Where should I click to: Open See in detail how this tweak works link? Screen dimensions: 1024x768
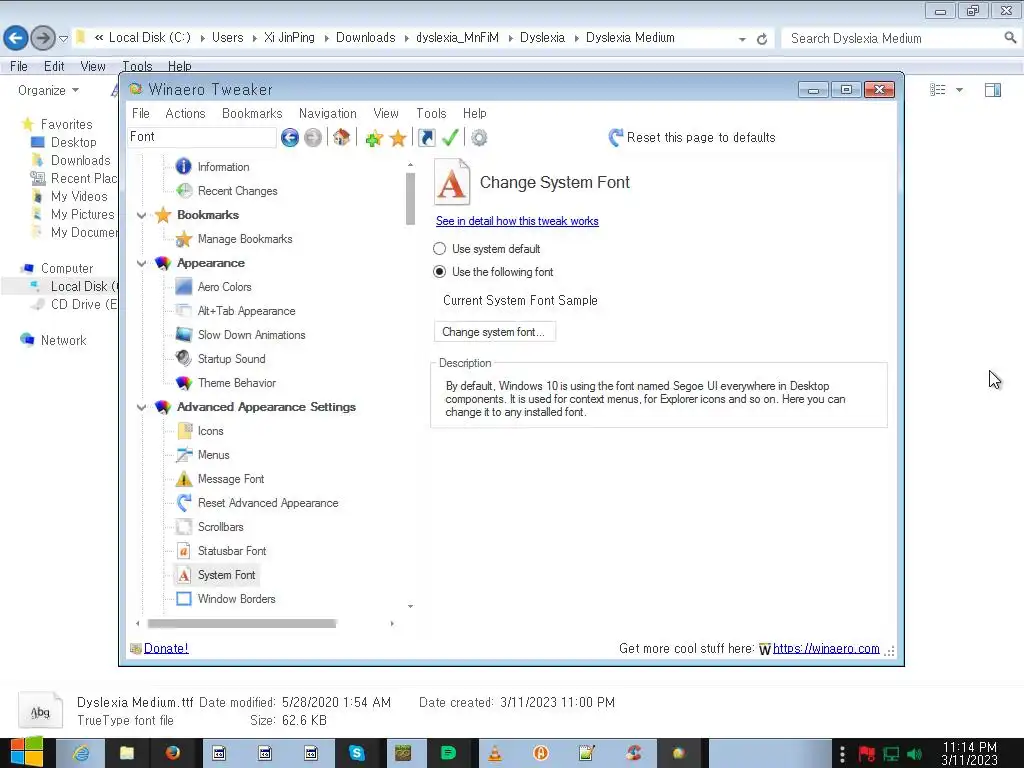517,221
